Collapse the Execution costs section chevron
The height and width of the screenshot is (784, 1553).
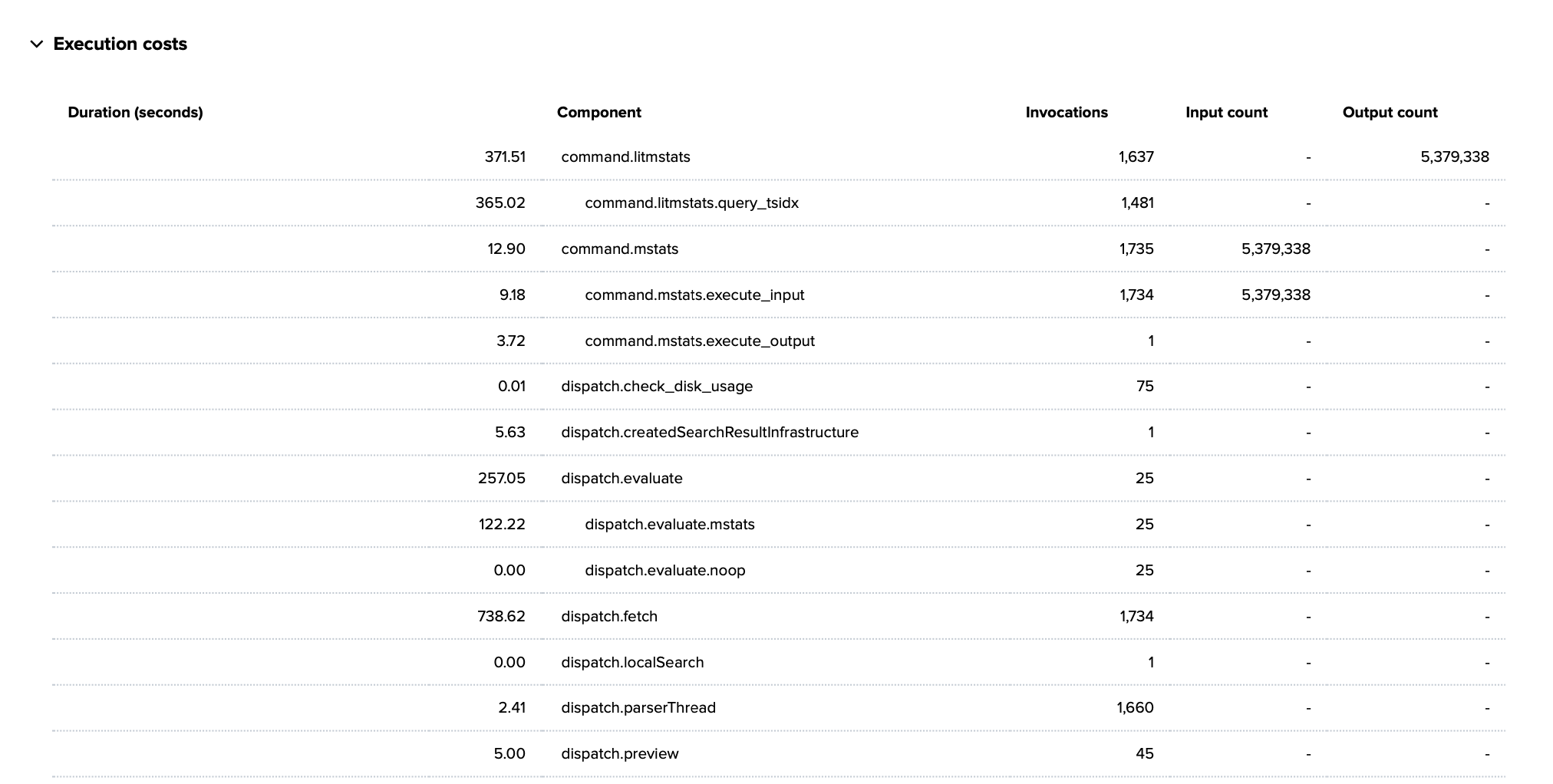(x=36, y=44)
